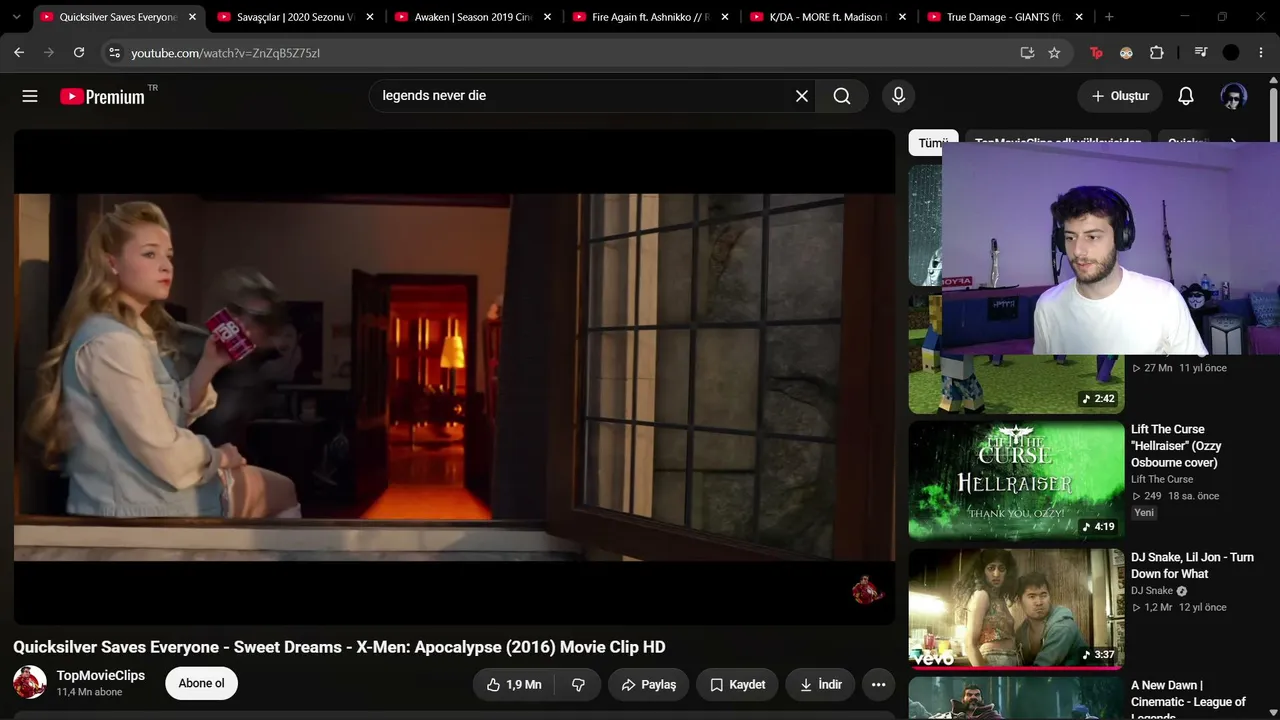Close the Quicksilver Saves Everyone tab

coord(192,17)
